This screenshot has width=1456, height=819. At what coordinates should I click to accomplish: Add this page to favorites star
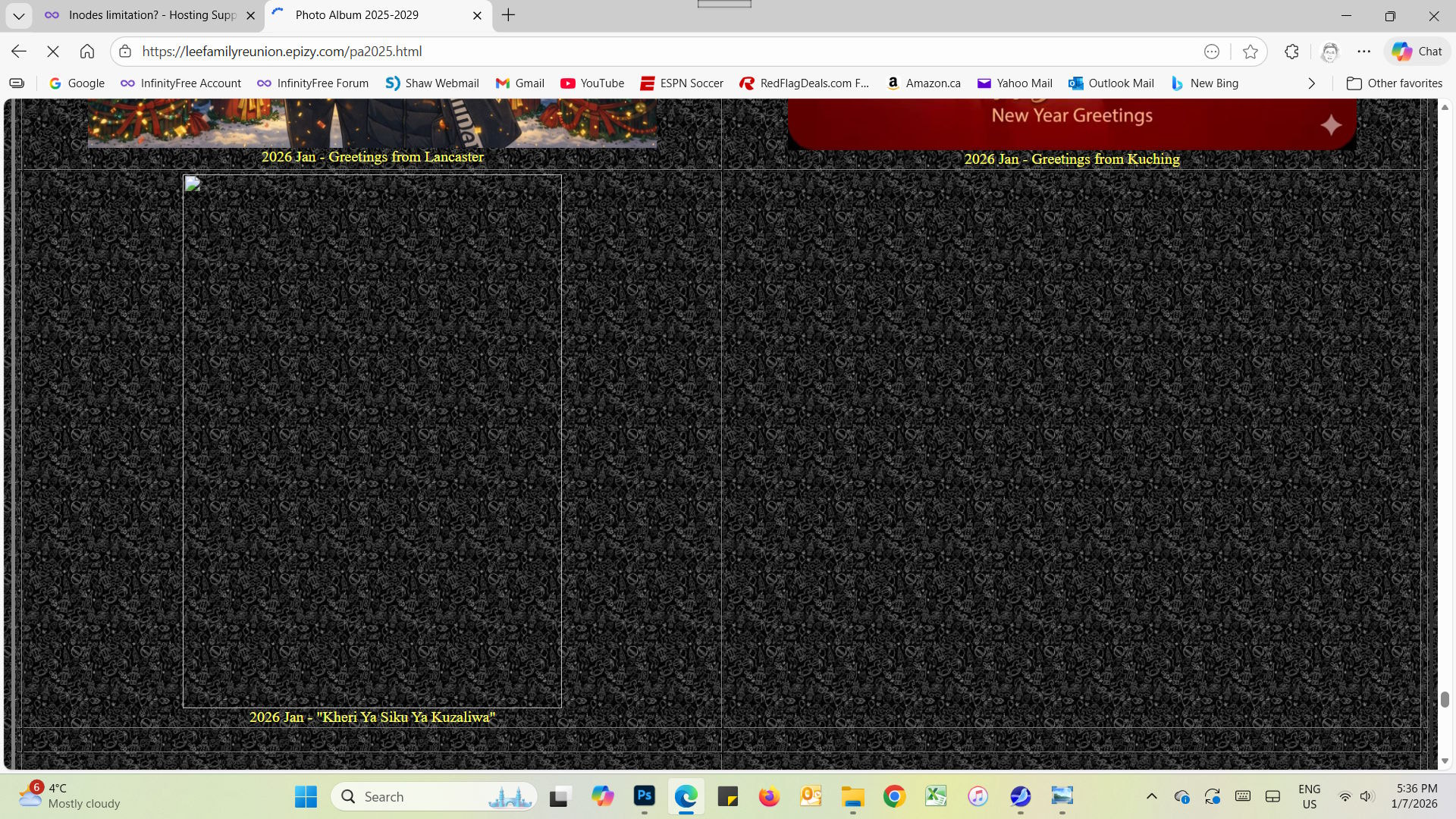[1250, 52]
